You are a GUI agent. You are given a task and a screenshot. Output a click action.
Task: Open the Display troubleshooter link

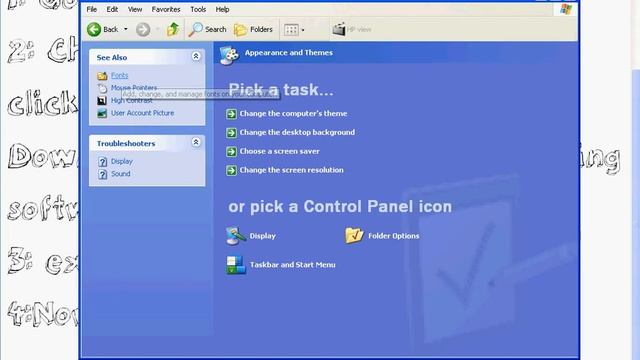[x=122, y=161]
